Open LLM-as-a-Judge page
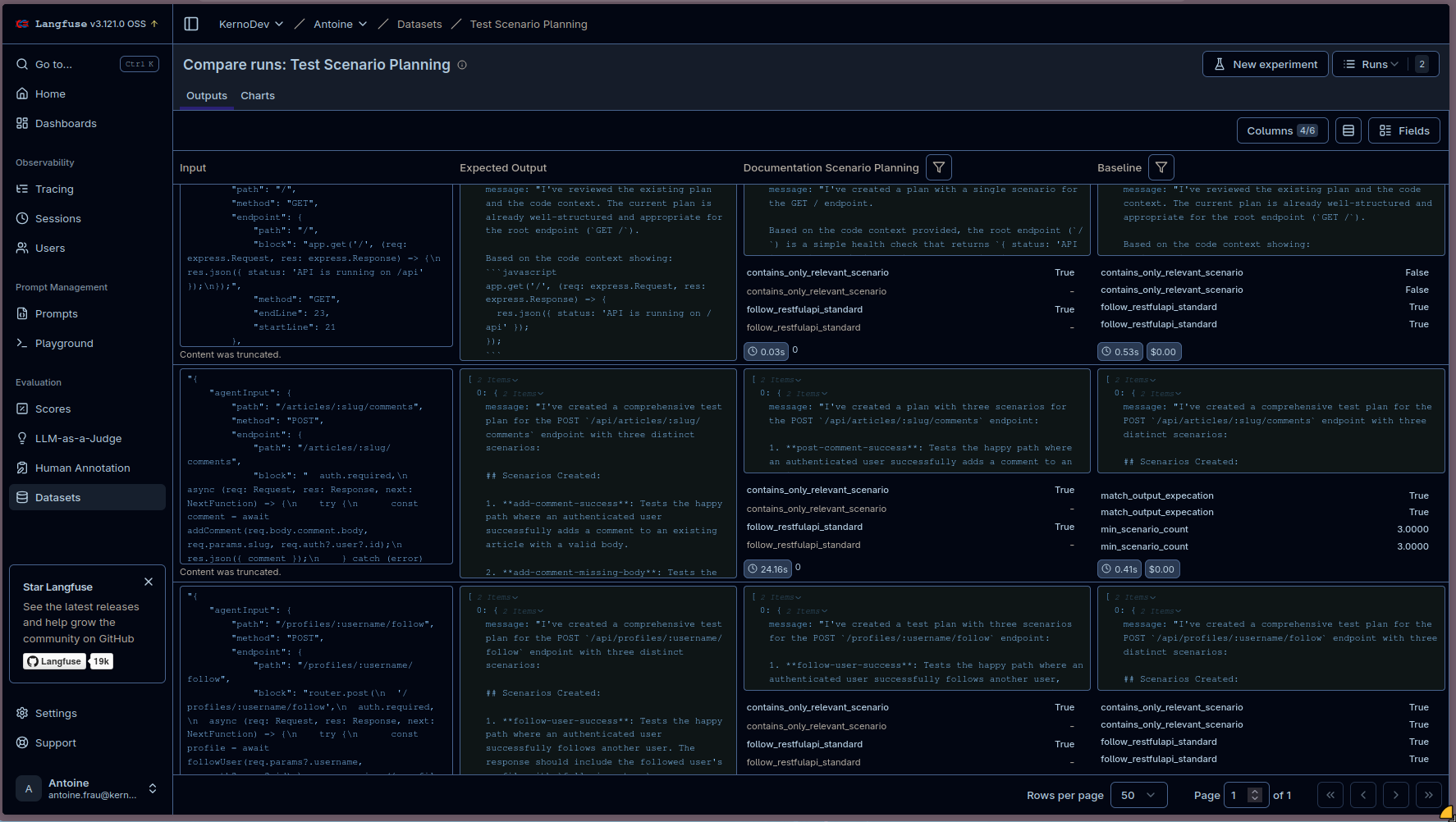The image size is (1456, 822). click(x=86, y=438)
